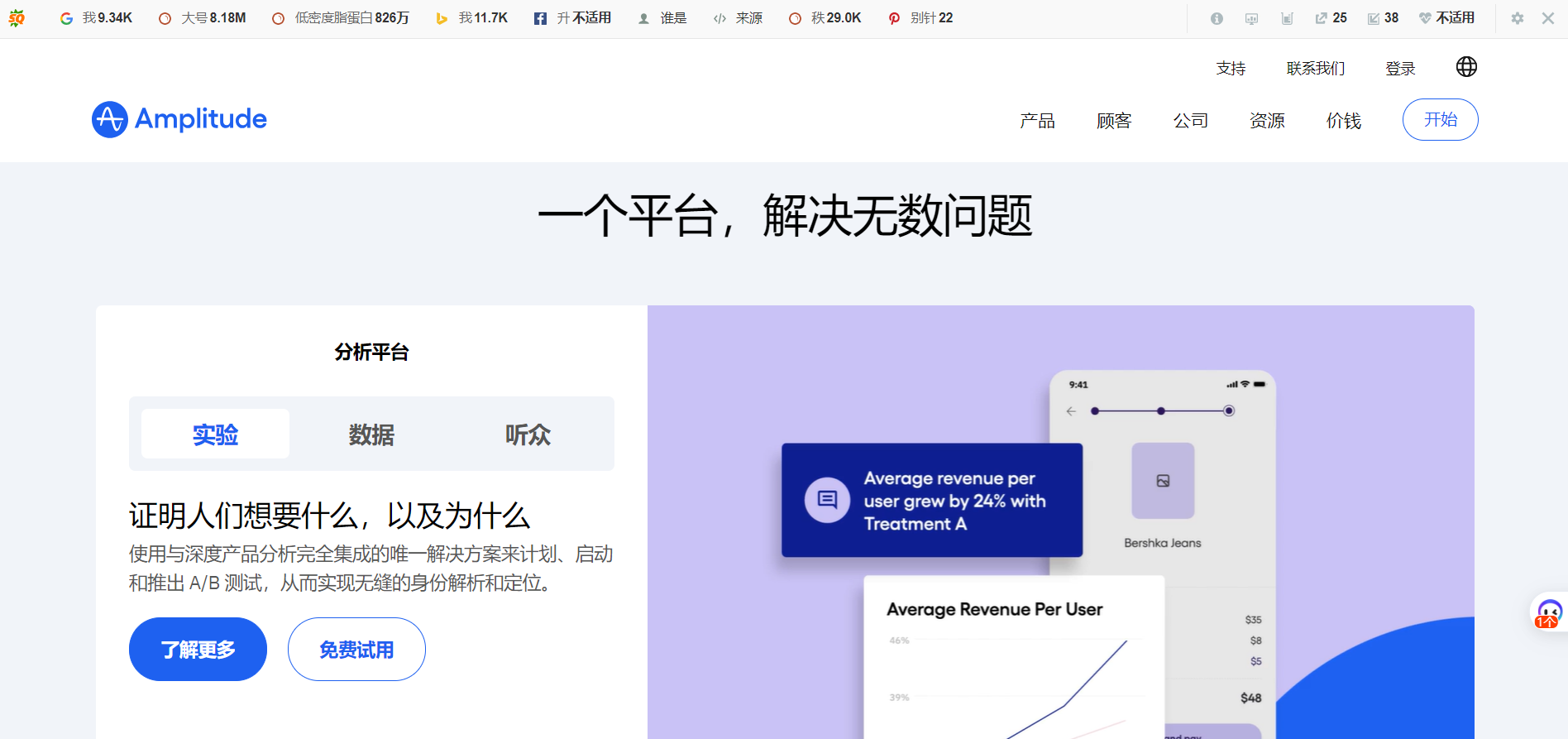Screen dimensions: 1568x739
Task: Click the Bershka Jeans label in the phone
Action: coord(1163,543)
